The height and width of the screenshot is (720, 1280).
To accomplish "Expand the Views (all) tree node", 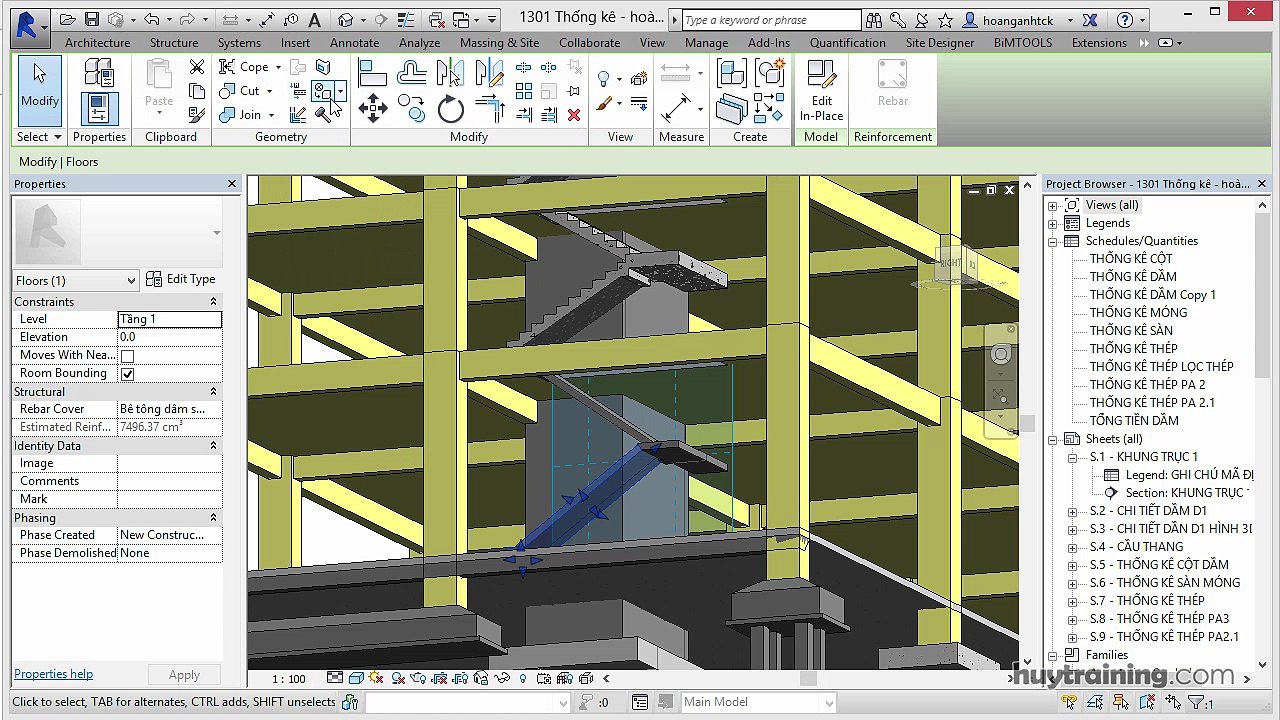I will click(x=1053, y=205).
